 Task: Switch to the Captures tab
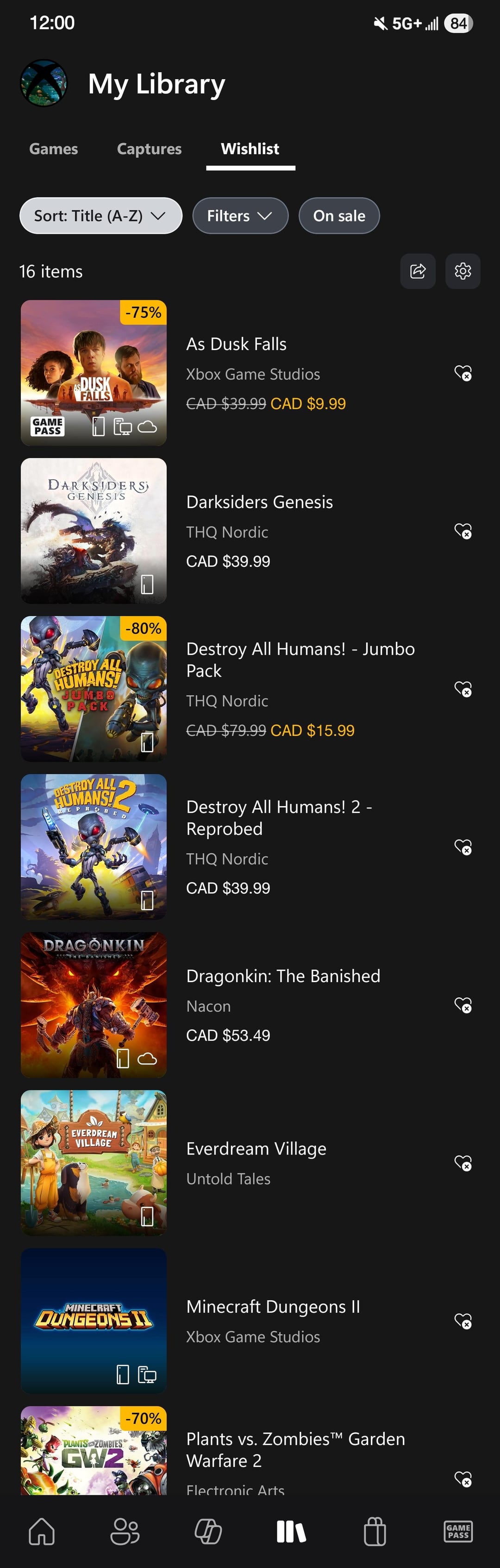click(149, 149)
